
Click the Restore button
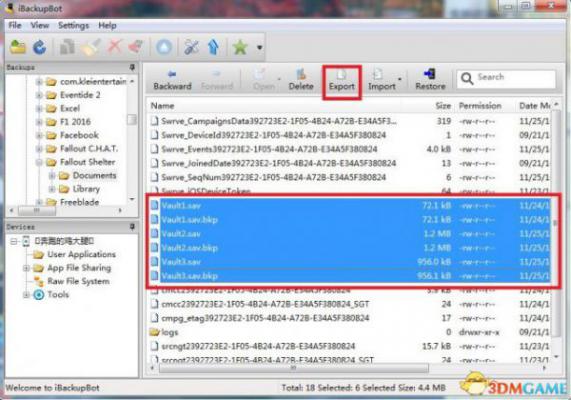point(430,80)
